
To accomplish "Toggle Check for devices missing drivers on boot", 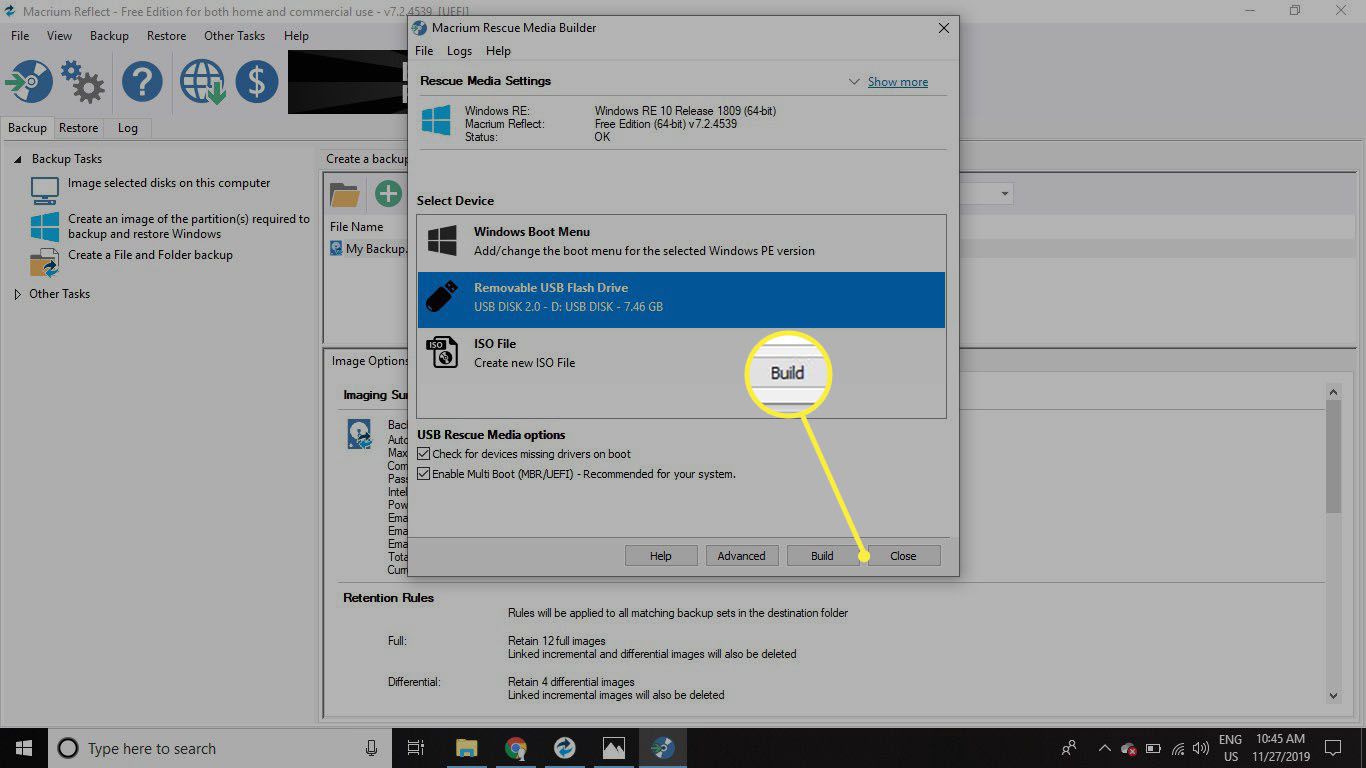I will tap(424, 454).
